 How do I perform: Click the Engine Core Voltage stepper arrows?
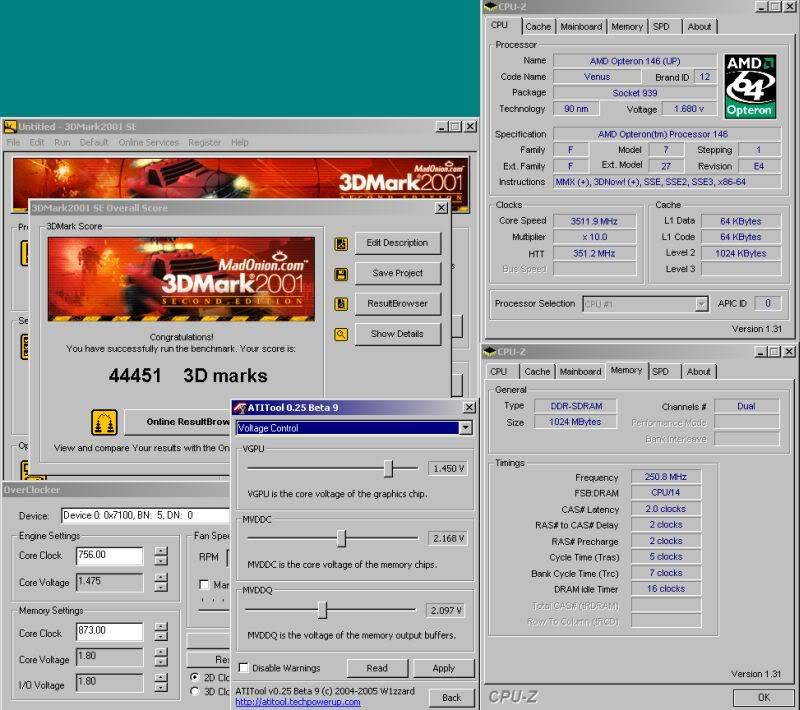[x=161, y=582]
